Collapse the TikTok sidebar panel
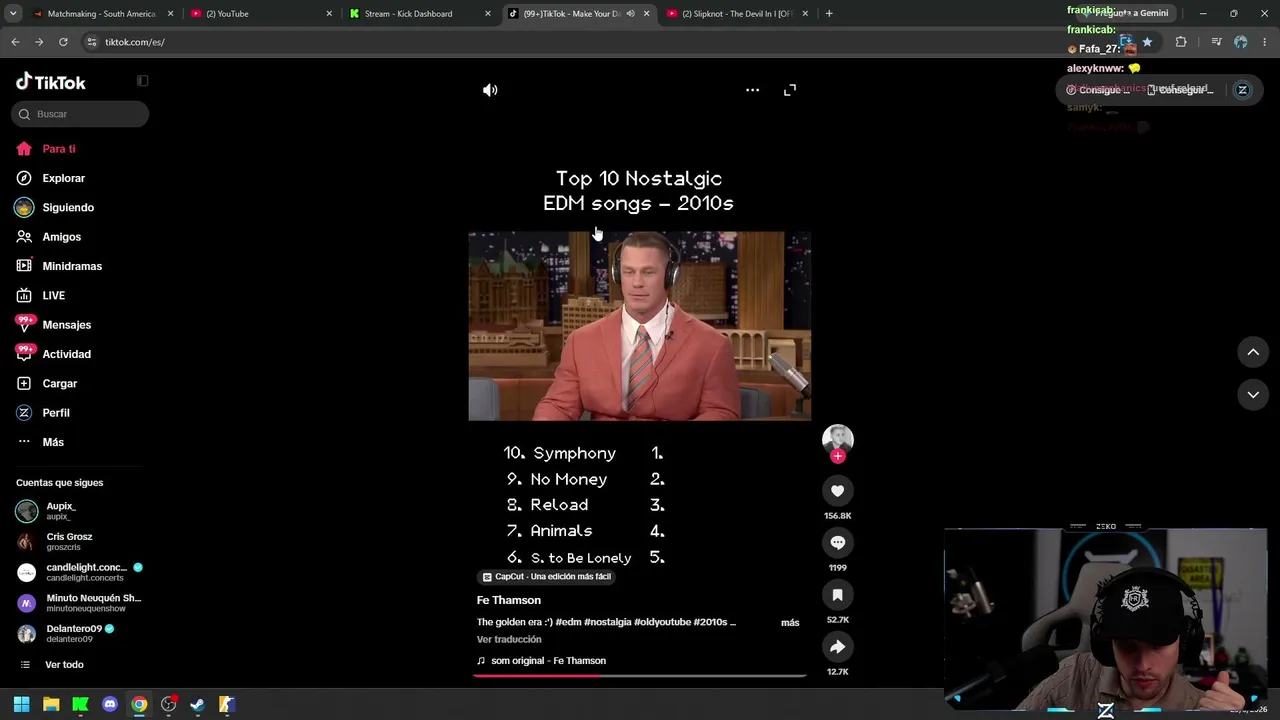This screenshot has width=1280, height=720. (x=142, y=81)
